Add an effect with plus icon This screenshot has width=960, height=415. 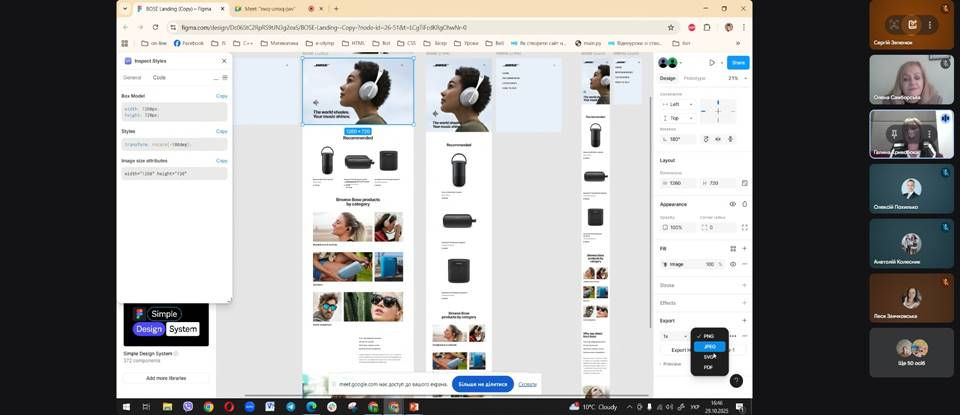pyautogui.click(x=744, y=303)
